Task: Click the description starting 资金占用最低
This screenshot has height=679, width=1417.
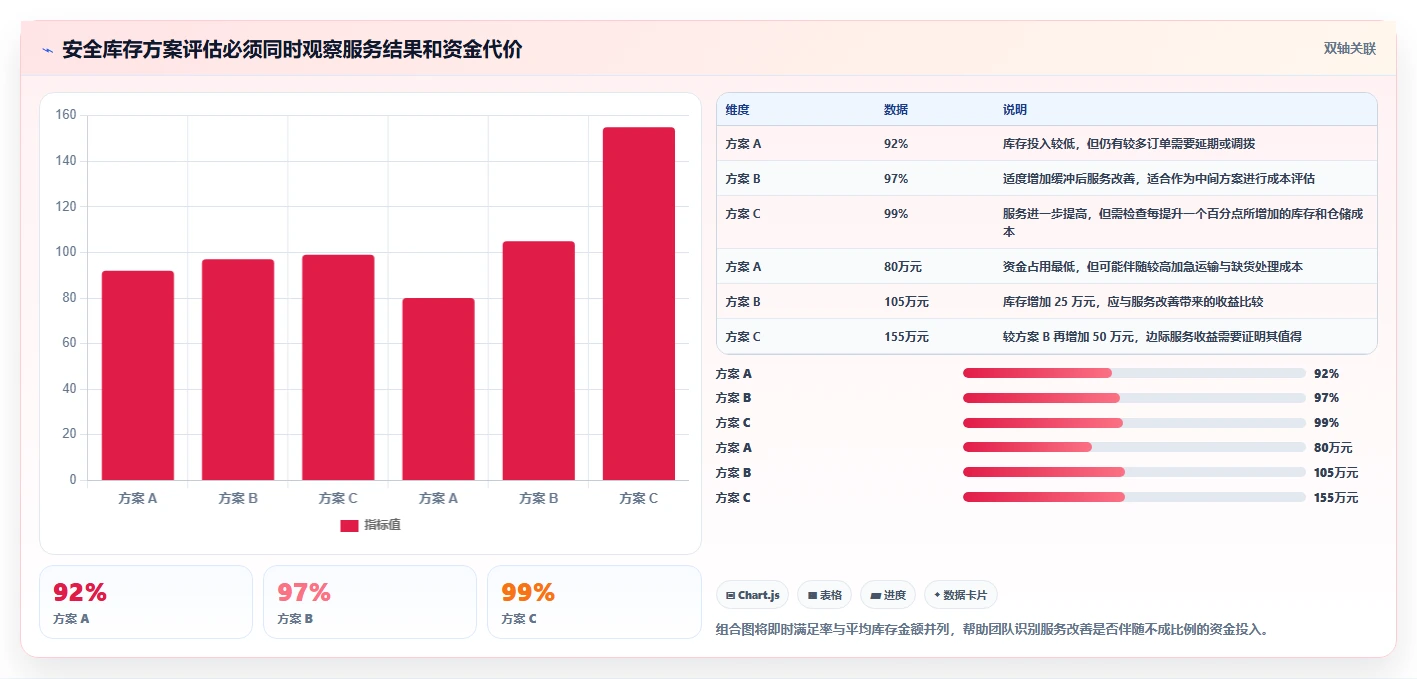Action: point(1153,267)
